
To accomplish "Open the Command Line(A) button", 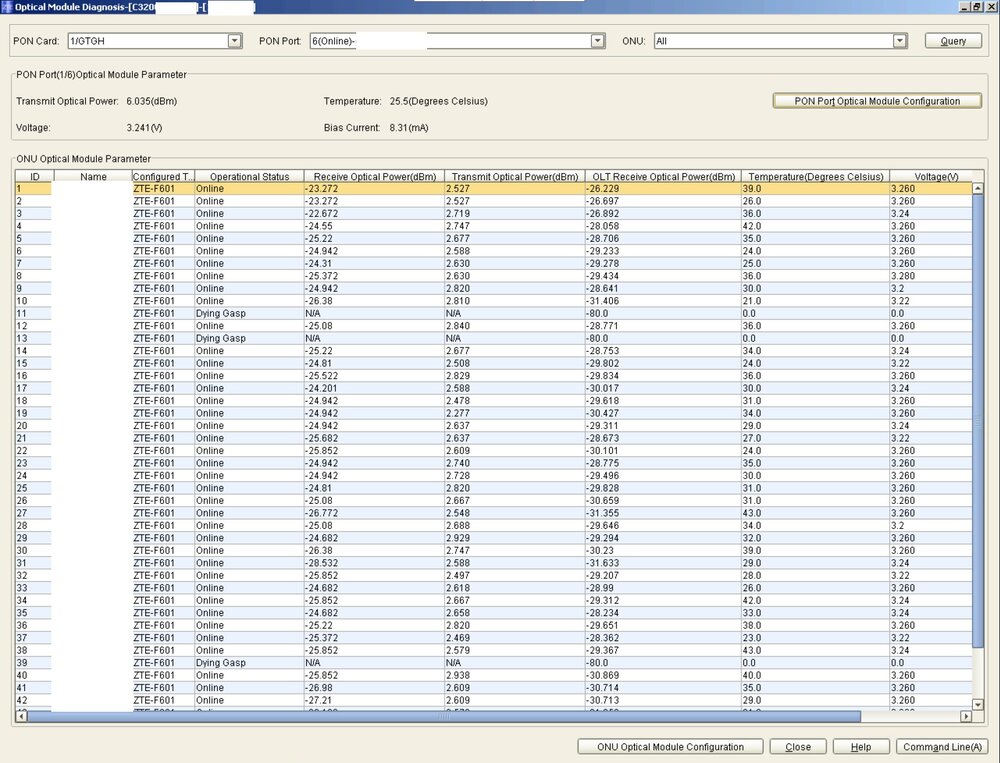I will point(942,747).
